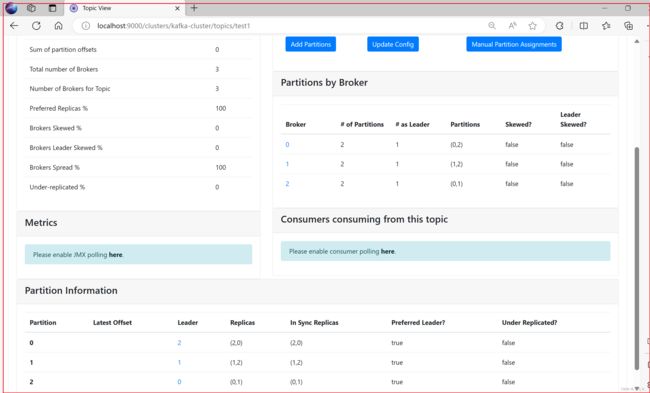This screenshot has height=393, width=650.
Task: Reload the page with refresh icon
Action: 36,26
